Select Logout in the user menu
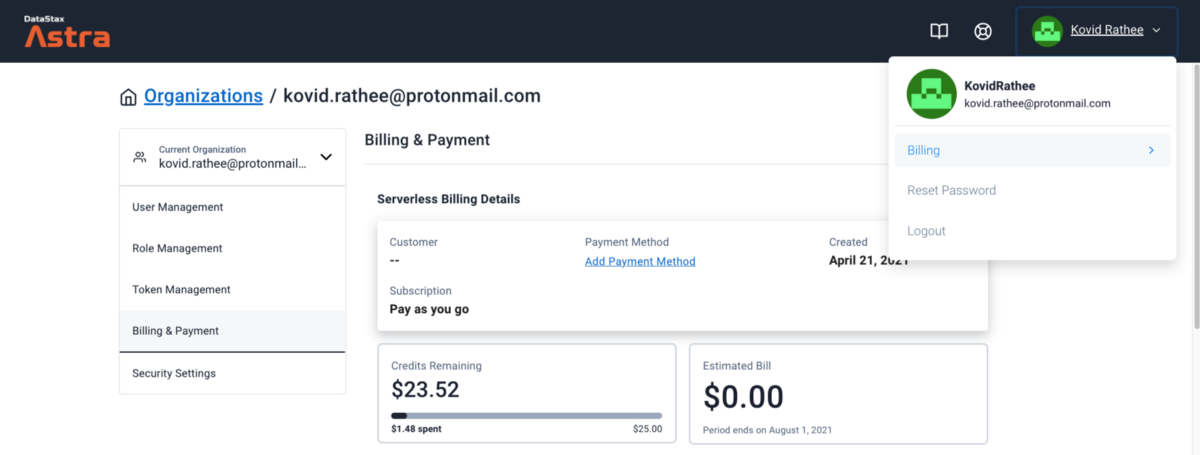1200x455 pixels. point(926,231)
